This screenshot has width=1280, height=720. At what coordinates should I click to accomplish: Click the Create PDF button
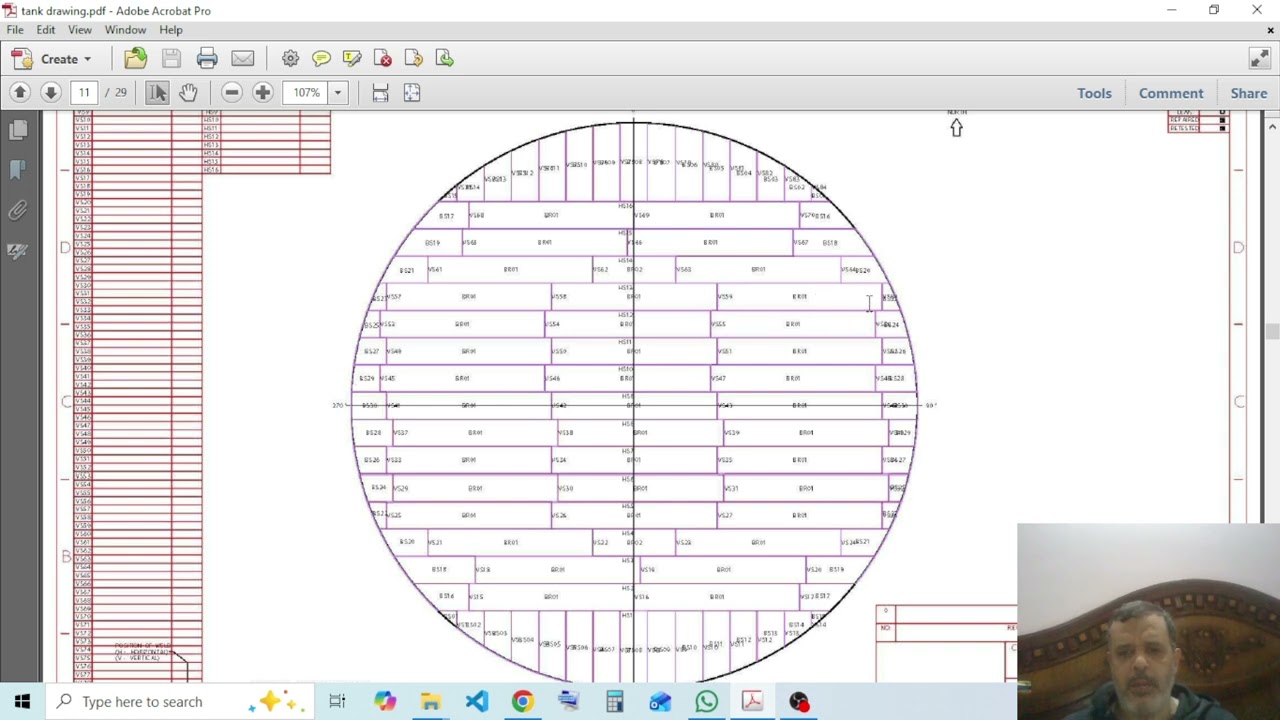coord(52,59)
